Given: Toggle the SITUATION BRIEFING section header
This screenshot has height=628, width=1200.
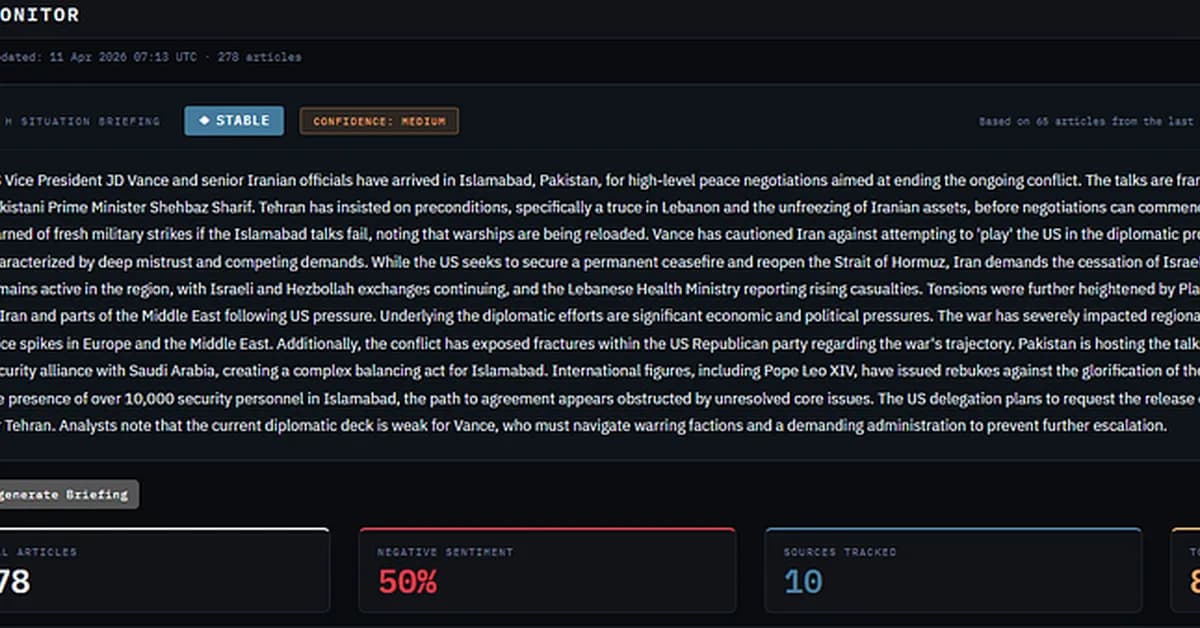Looking at the screenshot, I should click(x=80, y=120).
